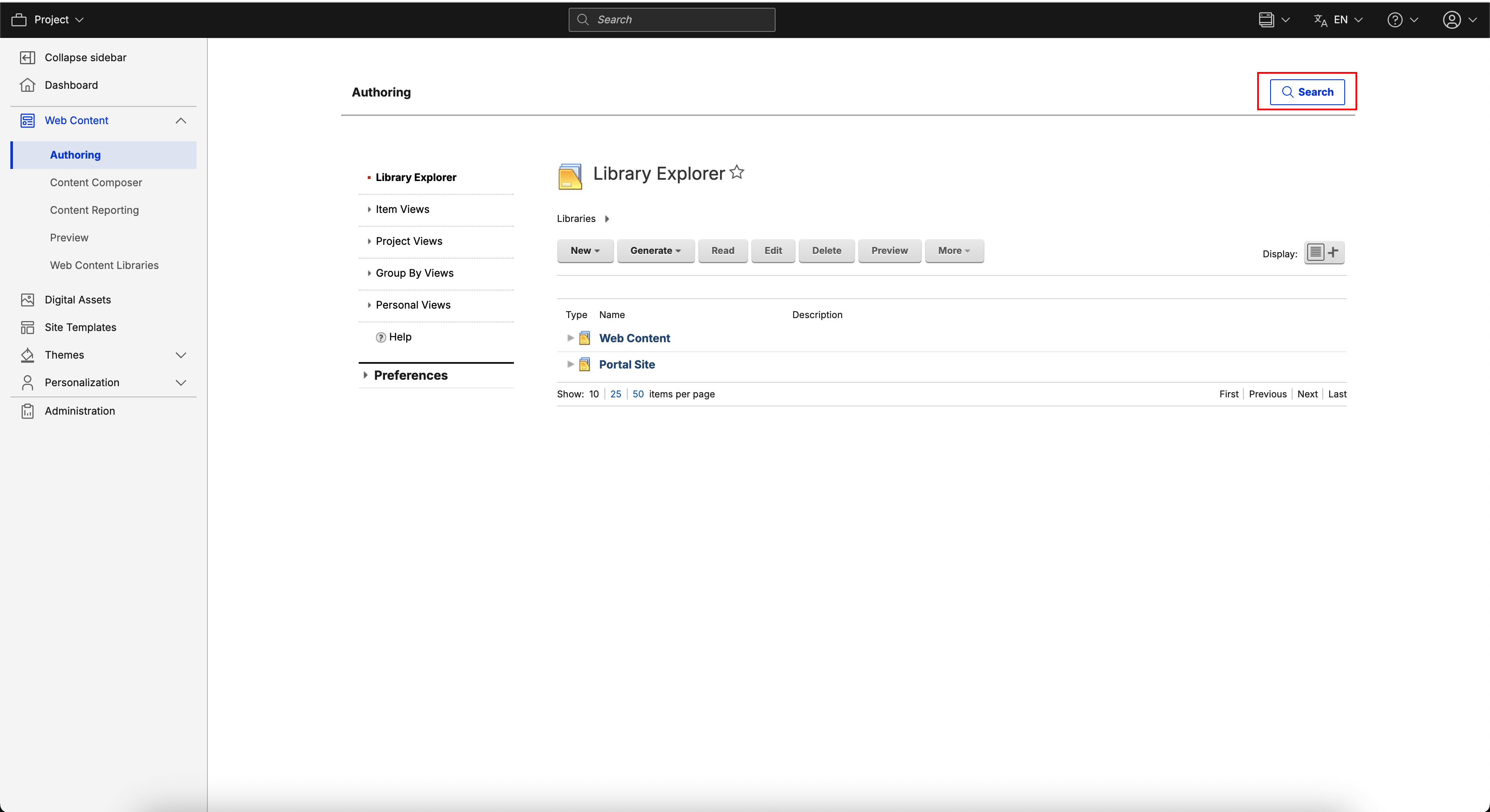Screen dimensions: 1490x812
Task: Click the plus display option icon
Action: (1333, 252)
